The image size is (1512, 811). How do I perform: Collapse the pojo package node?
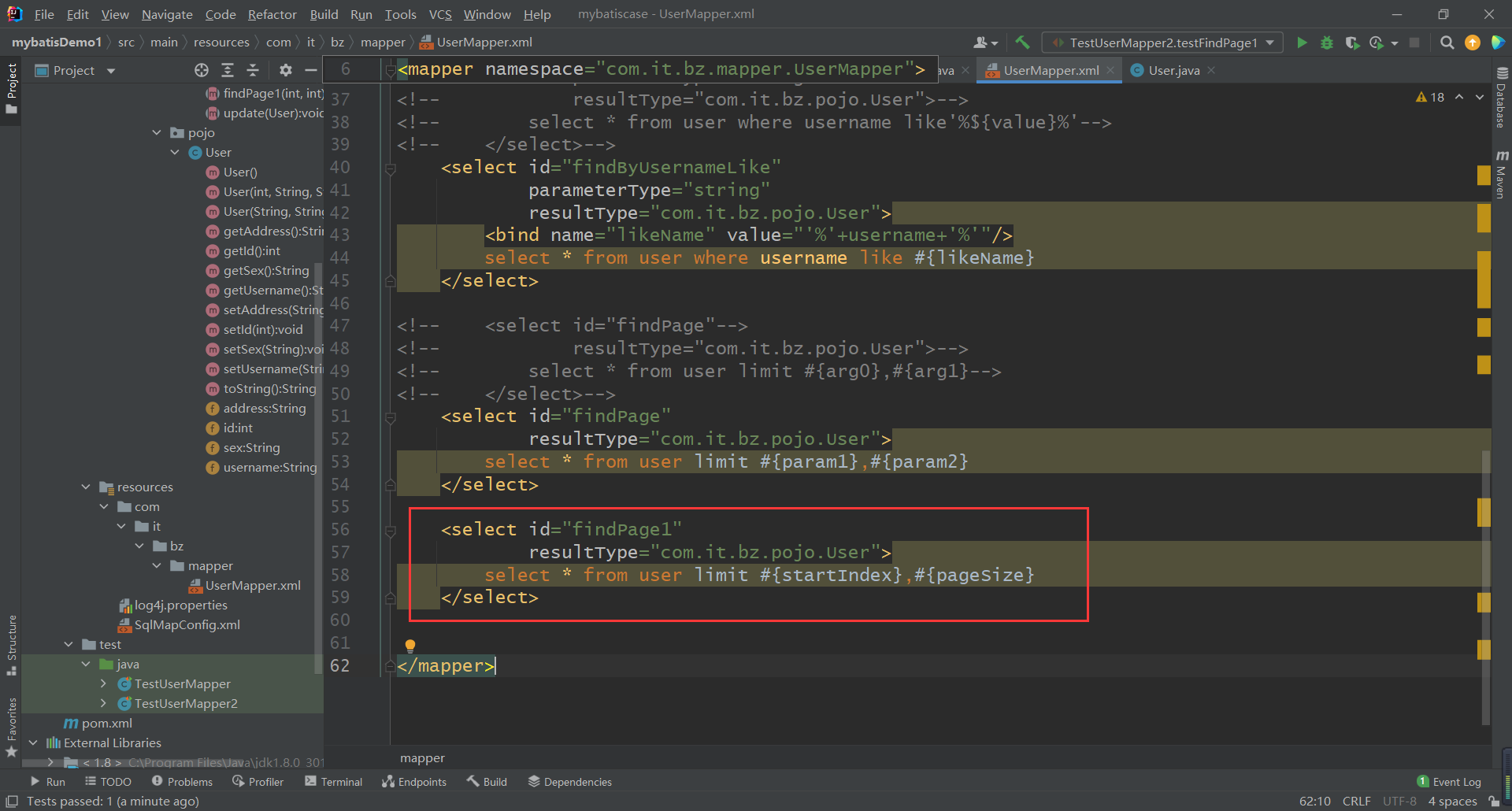(157, 132)
